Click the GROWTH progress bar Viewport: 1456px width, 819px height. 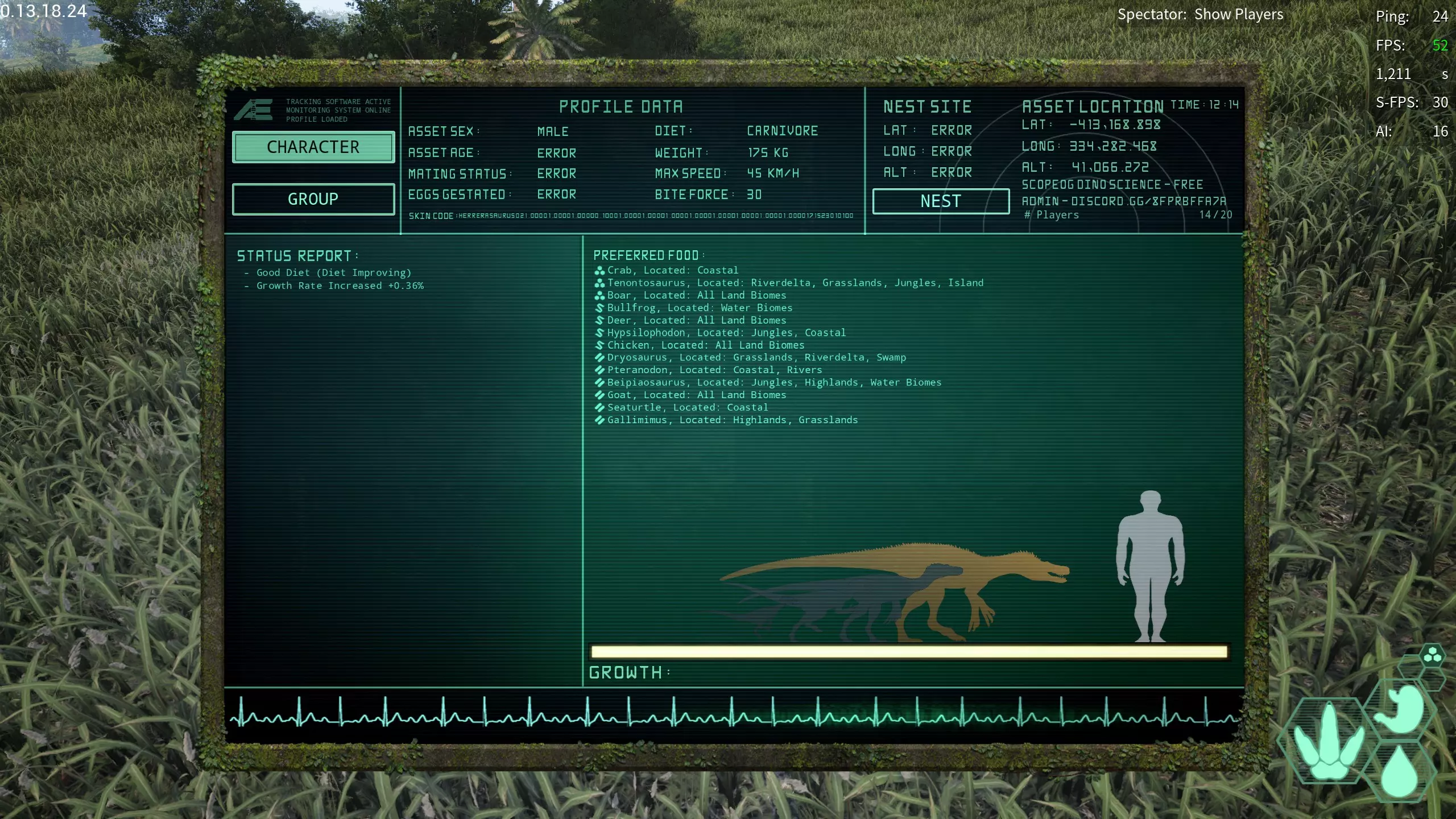[909, 652]
